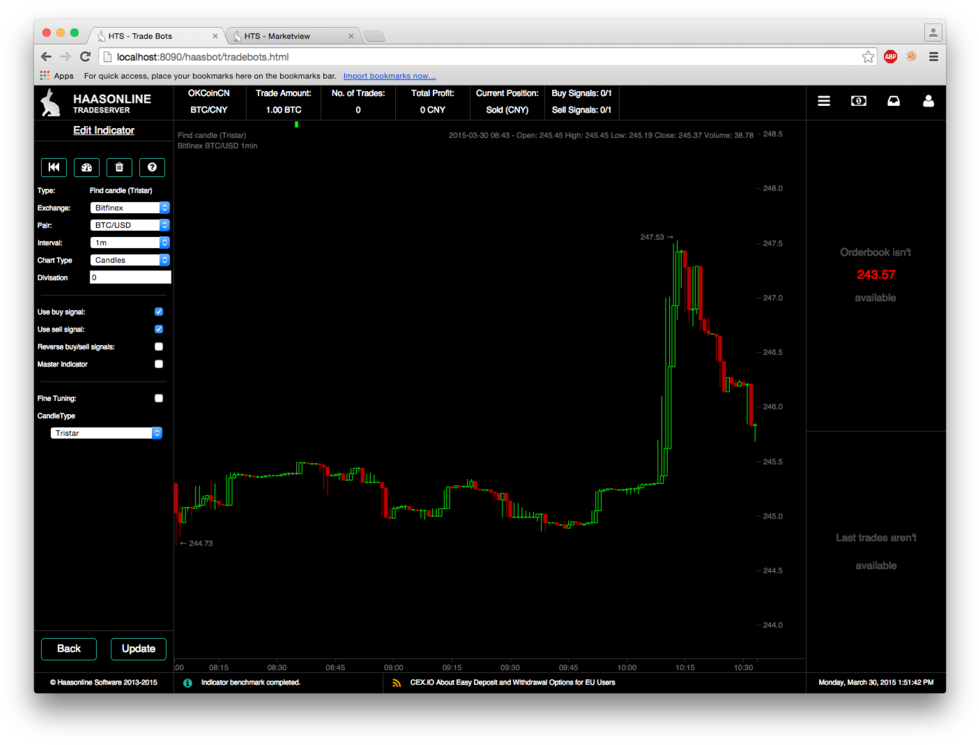Click the date and time in footer

[x=876, y=683]
